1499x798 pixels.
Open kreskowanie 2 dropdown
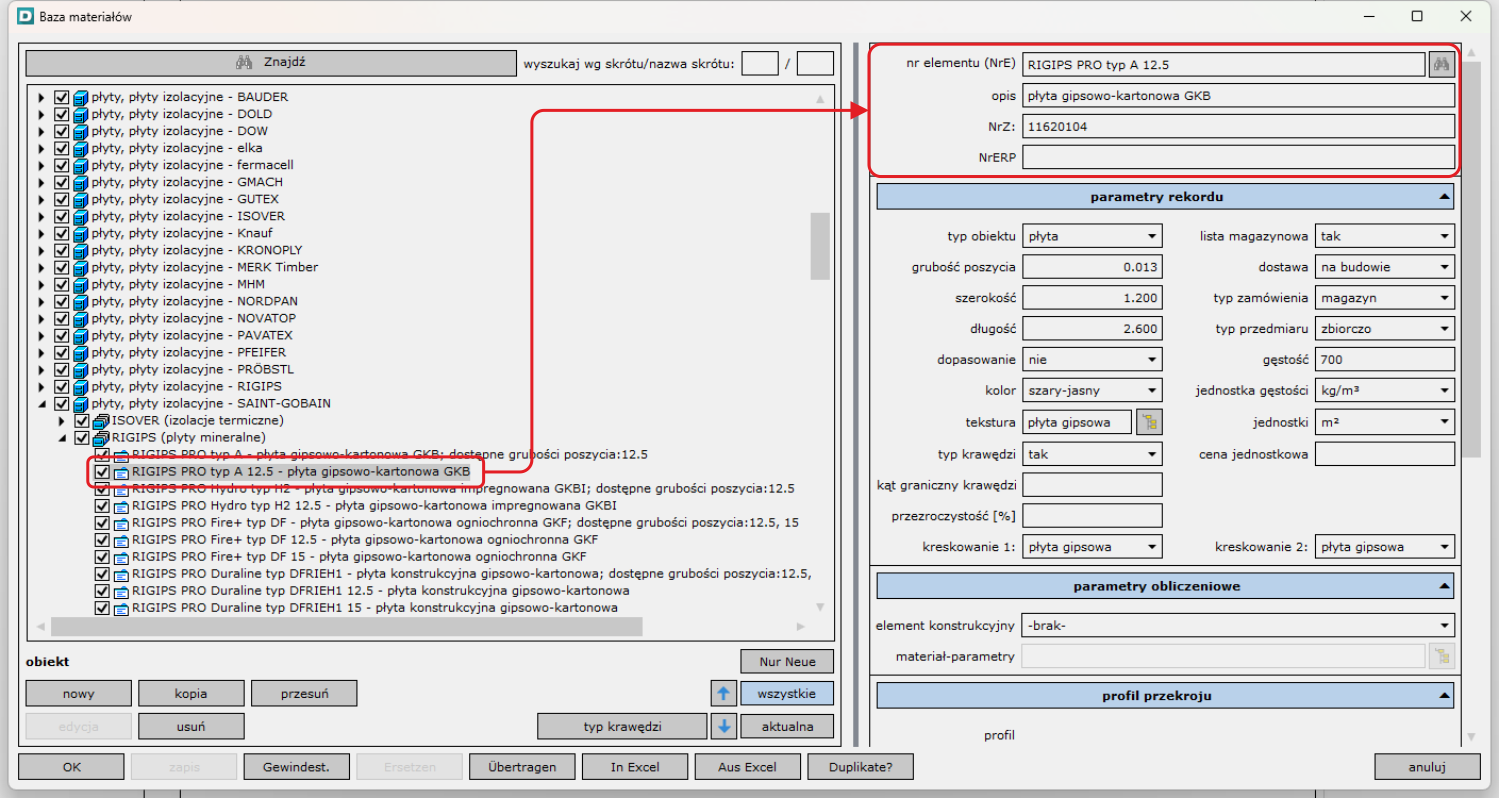[1385, 547]
